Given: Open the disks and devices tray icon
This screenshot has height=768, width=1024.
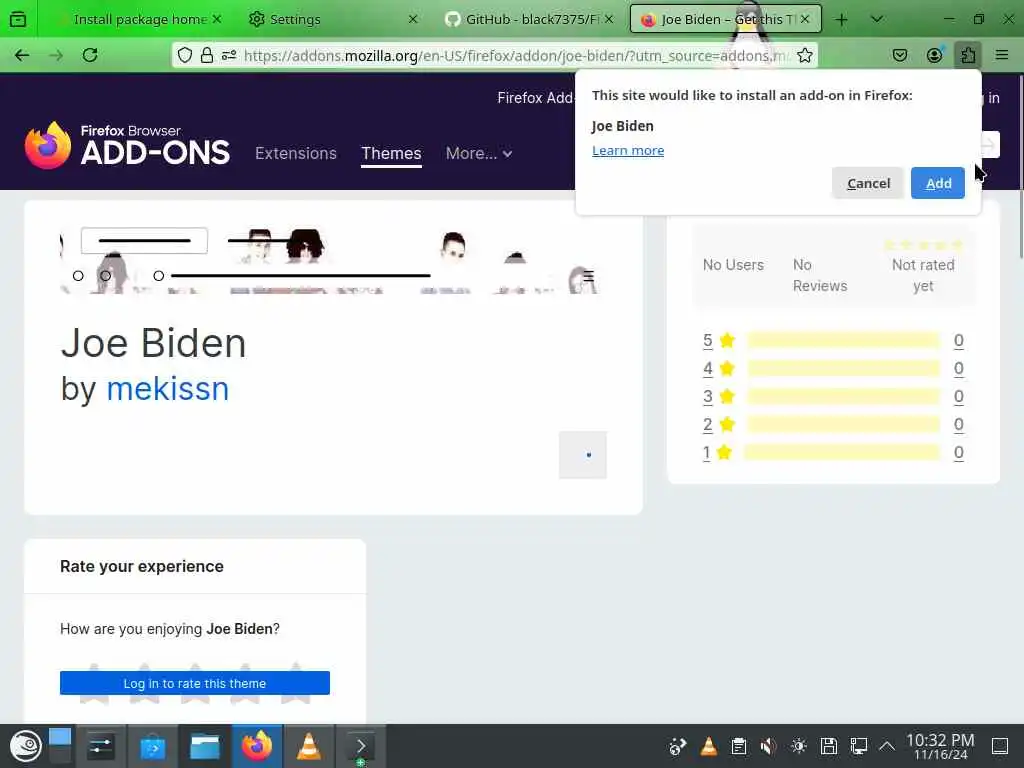Looking at the screenshot, I should [x=829, y=746].
